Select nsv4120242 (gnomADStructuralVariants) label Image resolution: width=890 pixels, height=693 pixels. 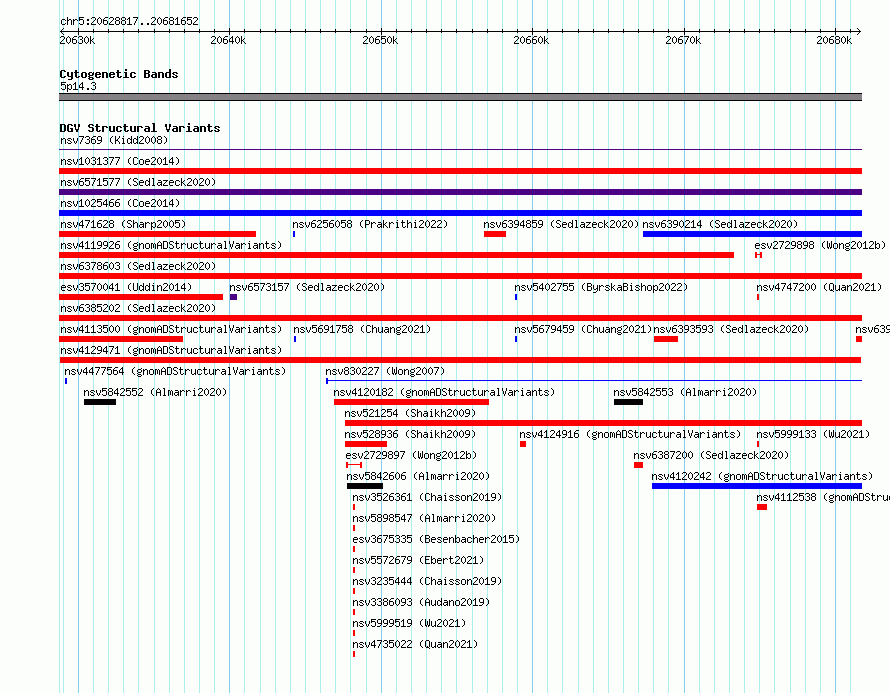[x=762, y=476]
